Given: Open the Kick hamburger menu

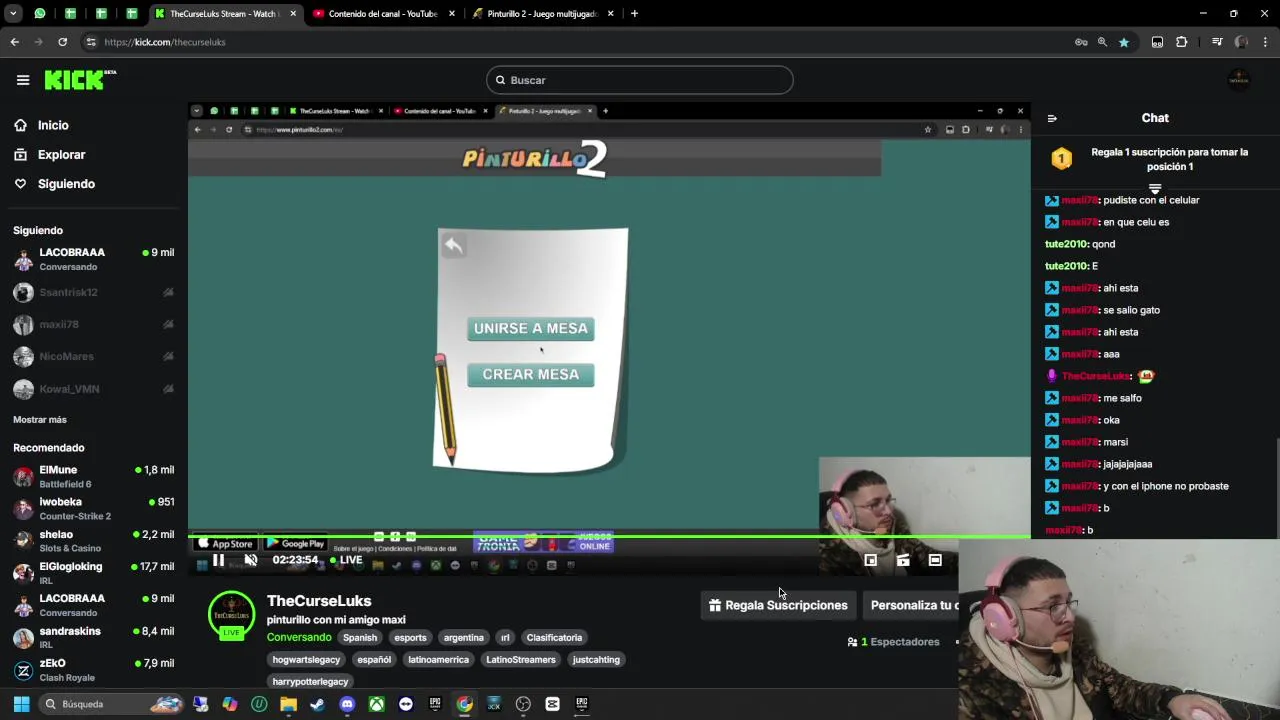Looking at the screenshot, I should coord(23,80).
